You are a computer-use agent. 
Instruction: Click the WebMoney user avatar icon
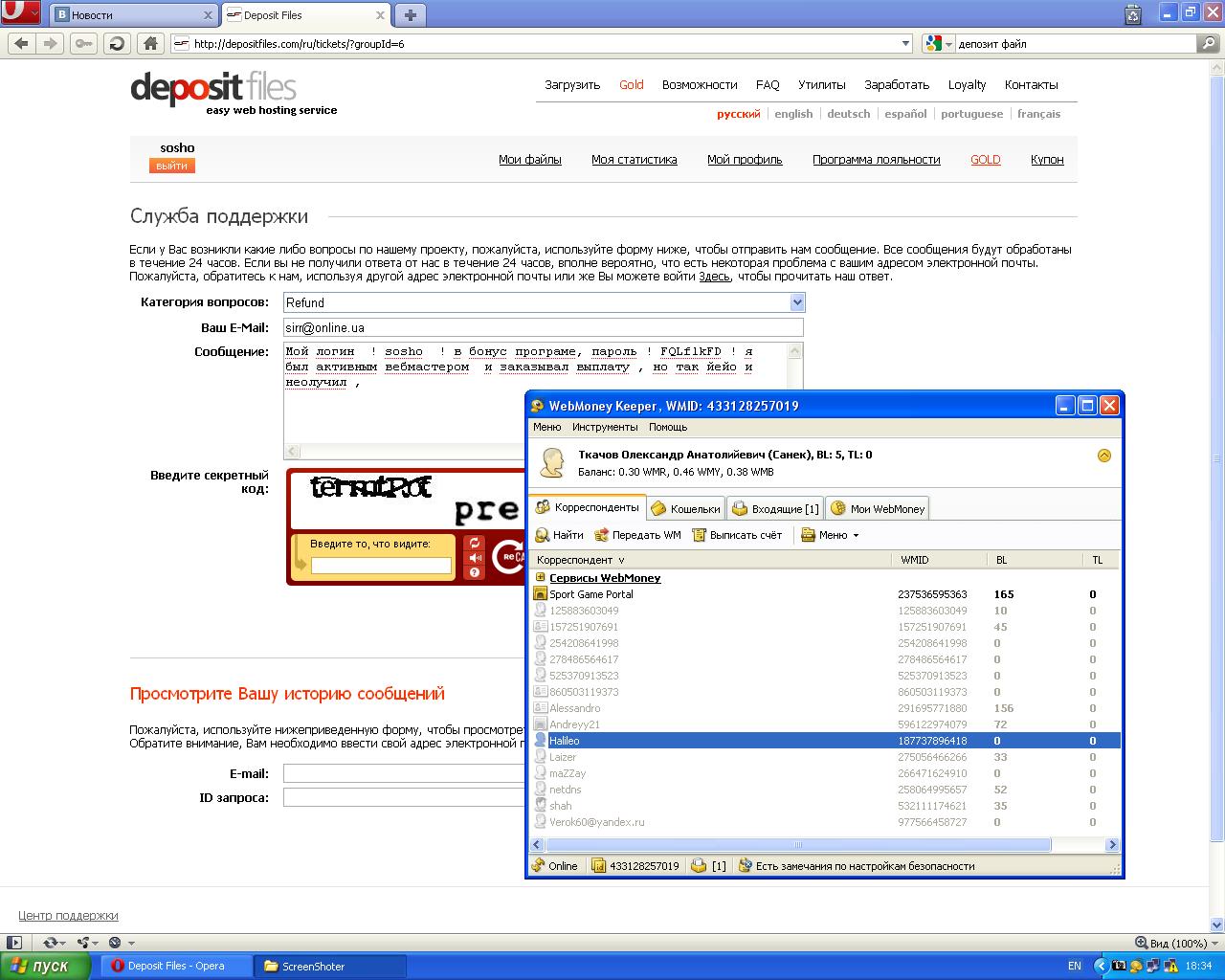click(552, 462)
